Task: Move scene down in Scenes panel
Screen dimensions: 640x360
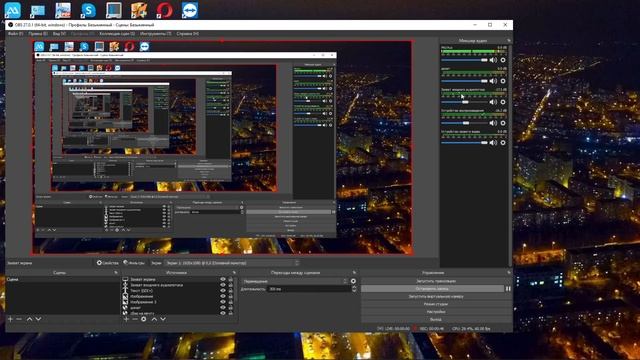Action: click(x=38, y=319)
